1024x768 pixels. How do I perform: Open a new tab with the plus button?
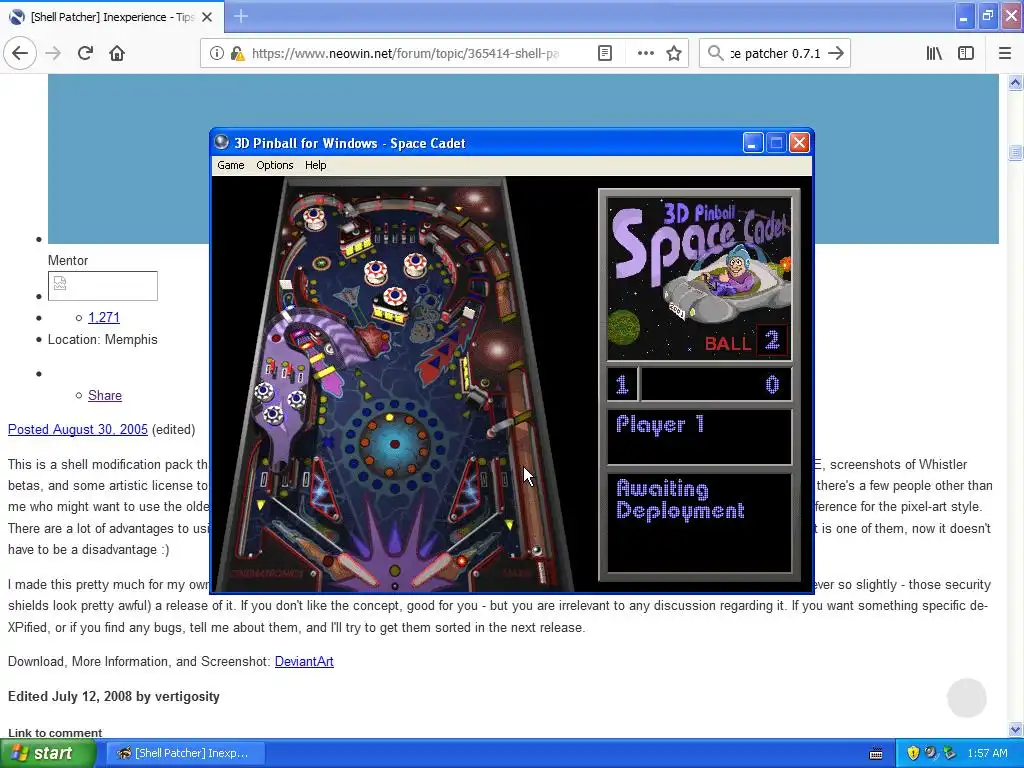pyautogui.click(x=240, y=16)
